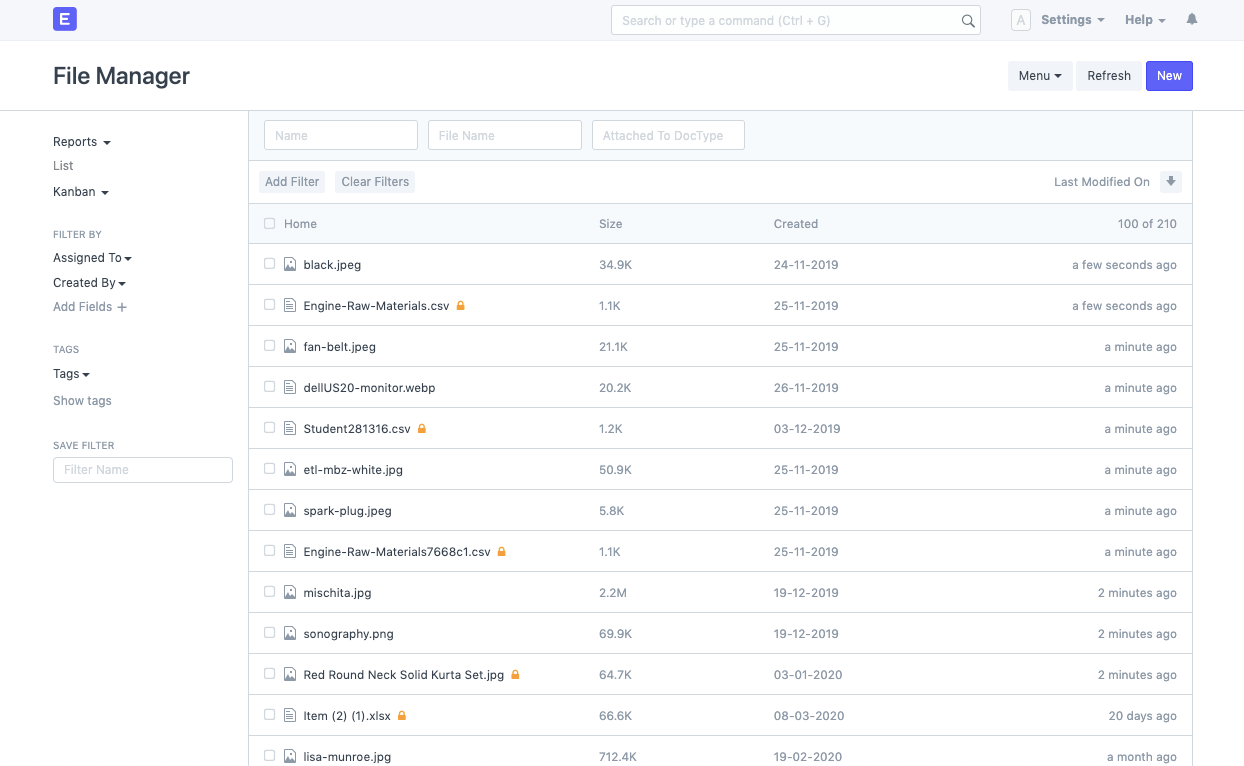
Task: Click the document icon beside dellUS20-monitor.webp
Action: 290,388
